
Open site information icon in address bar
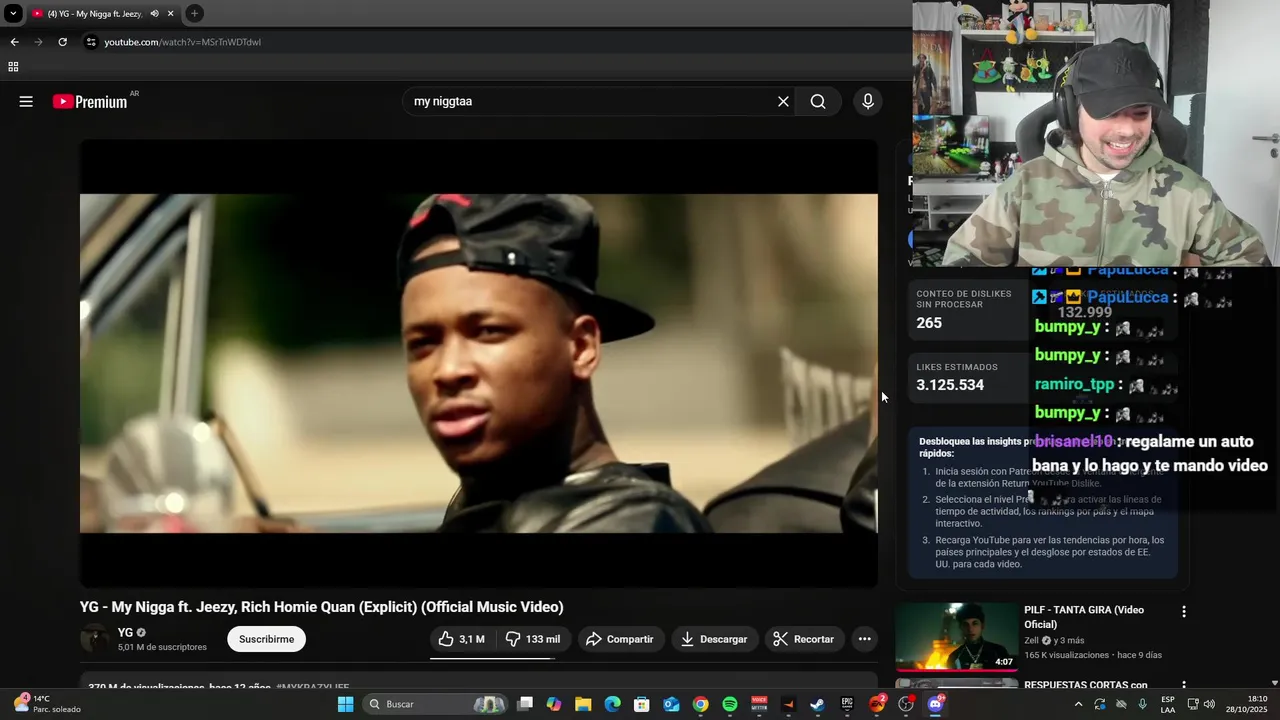coord(91,42)
